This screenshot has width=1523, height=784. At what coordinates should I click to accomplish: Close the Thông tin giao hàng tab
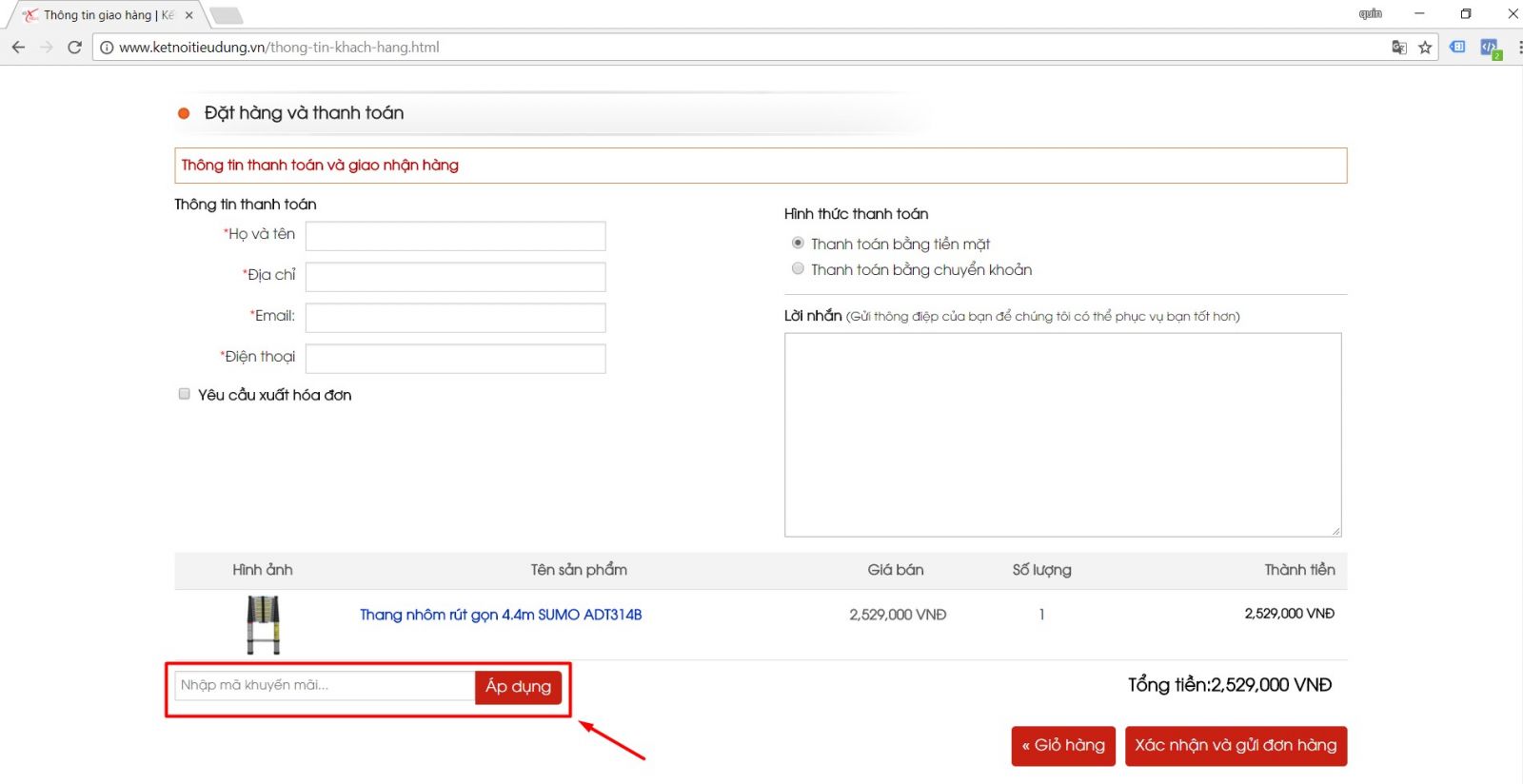point(188,15)
